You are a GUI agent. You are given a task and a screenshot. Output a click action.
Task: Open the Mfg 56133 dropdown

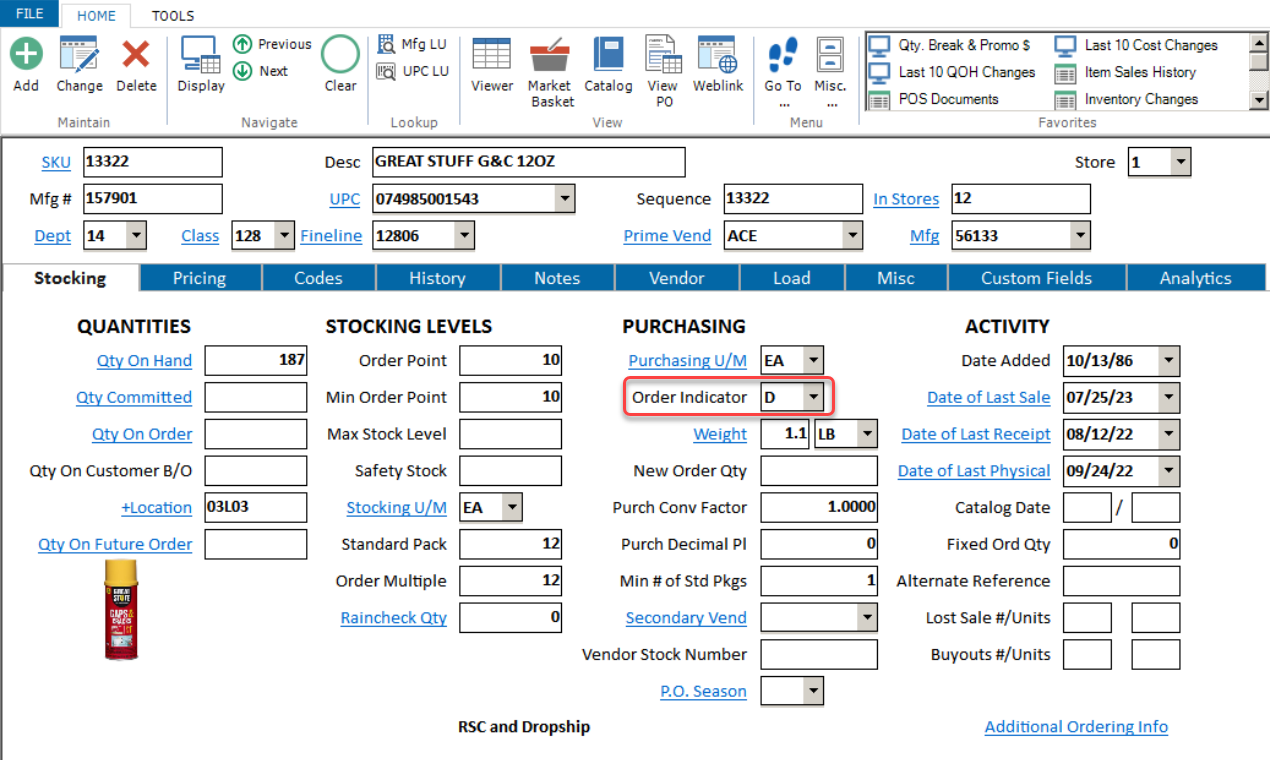point(1080,236)
